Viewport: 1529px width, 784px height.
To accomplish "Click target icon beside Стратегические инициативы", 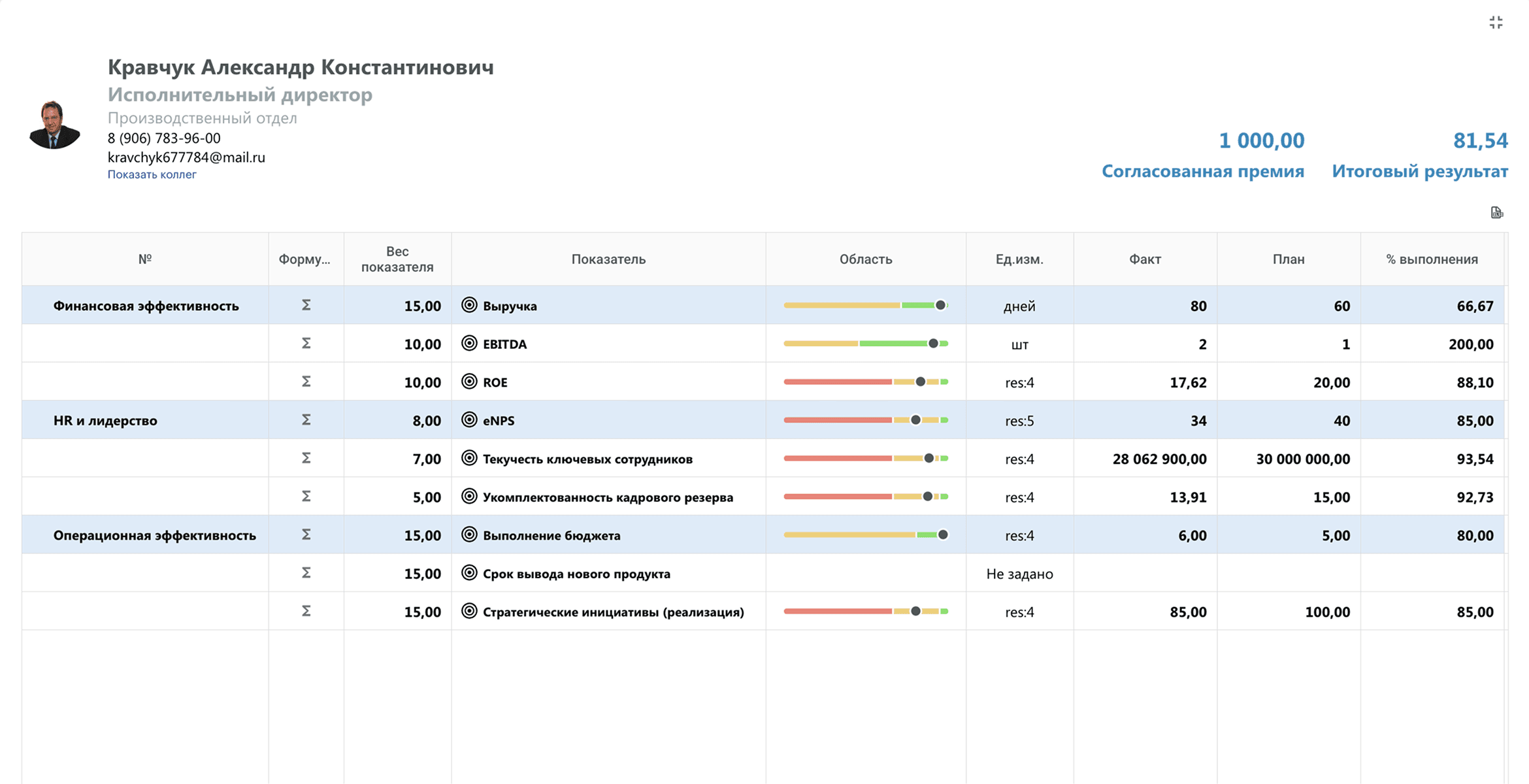I will coord(469,612).
